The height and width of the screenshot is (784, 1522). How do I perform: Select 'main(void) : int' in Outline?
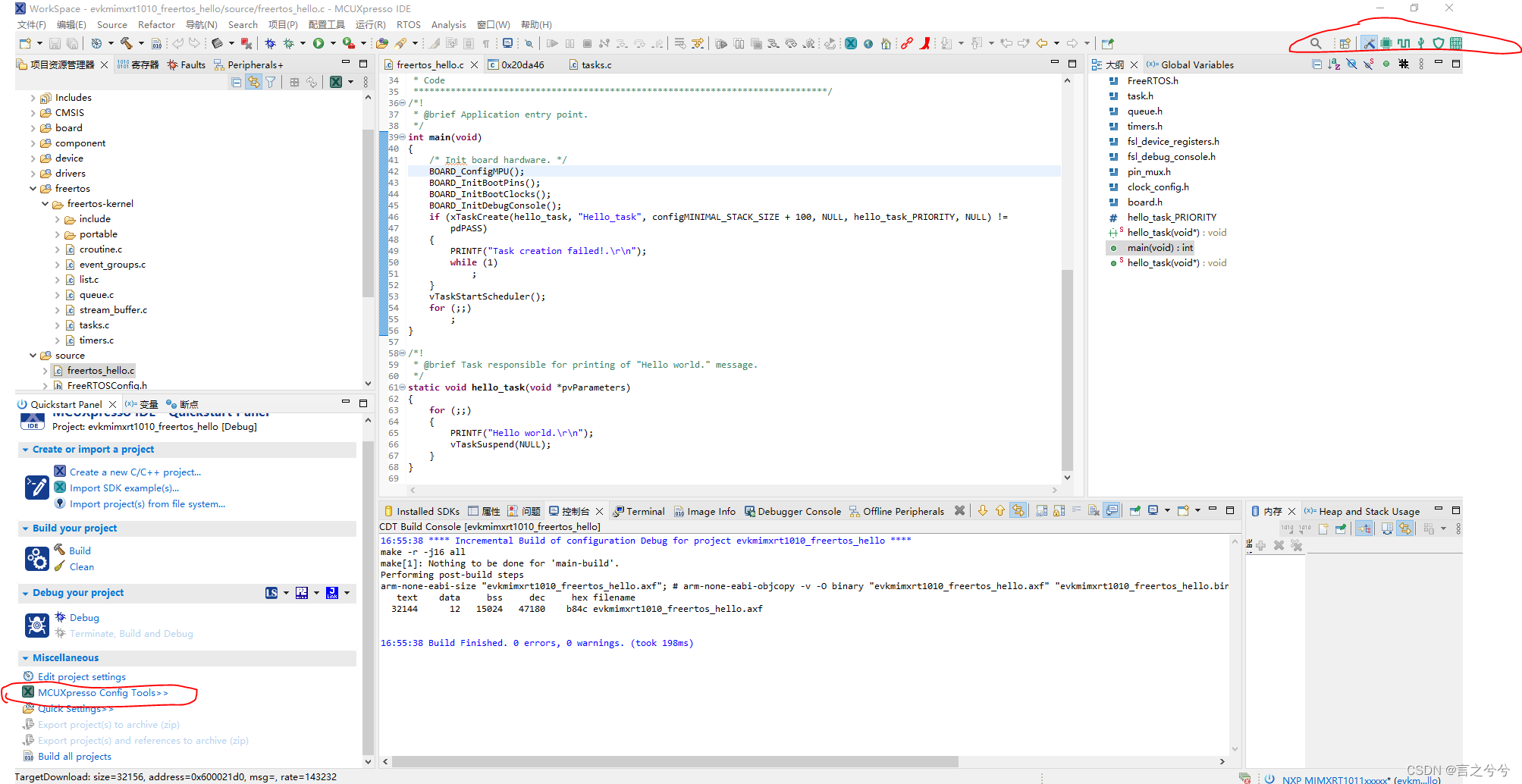click(1160, 248)
